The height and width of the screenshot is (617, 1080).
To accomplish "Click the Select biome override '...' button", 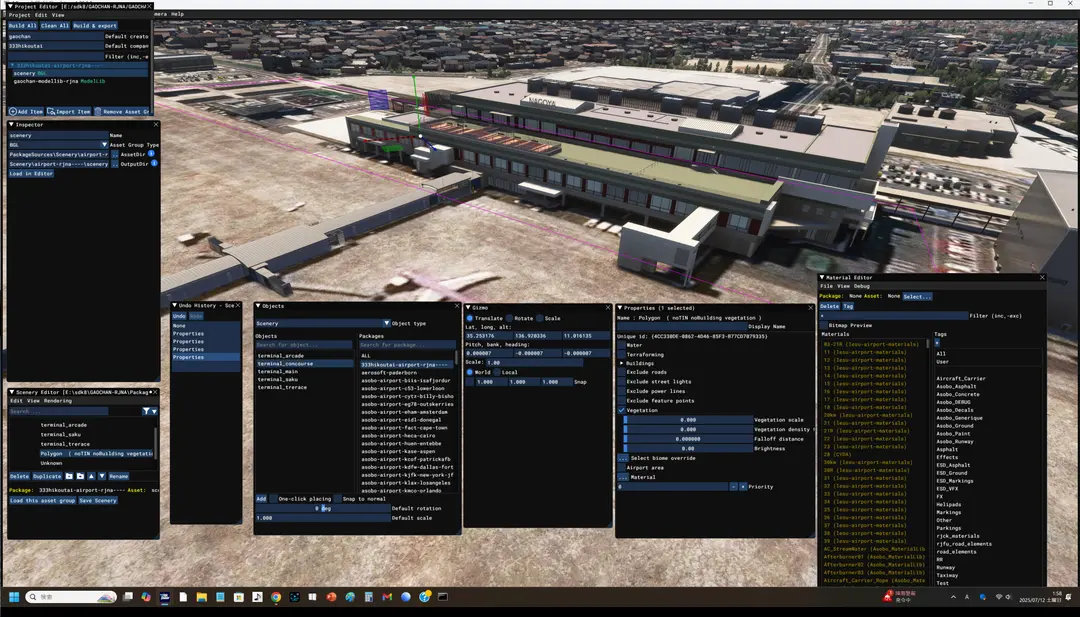I will pyautogui.click(x=623, y=458).
